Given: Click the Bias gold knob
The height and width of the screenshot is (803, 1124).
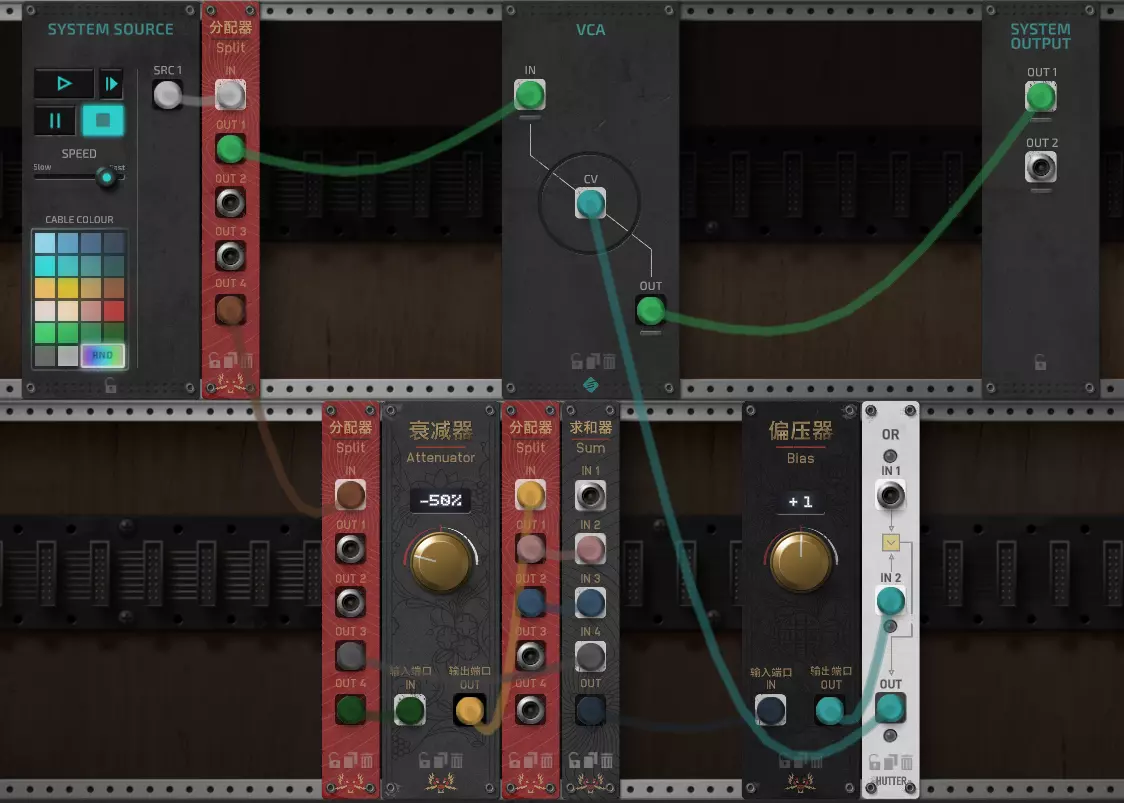Looking at the screenshot, I should (x=801, y=562).
